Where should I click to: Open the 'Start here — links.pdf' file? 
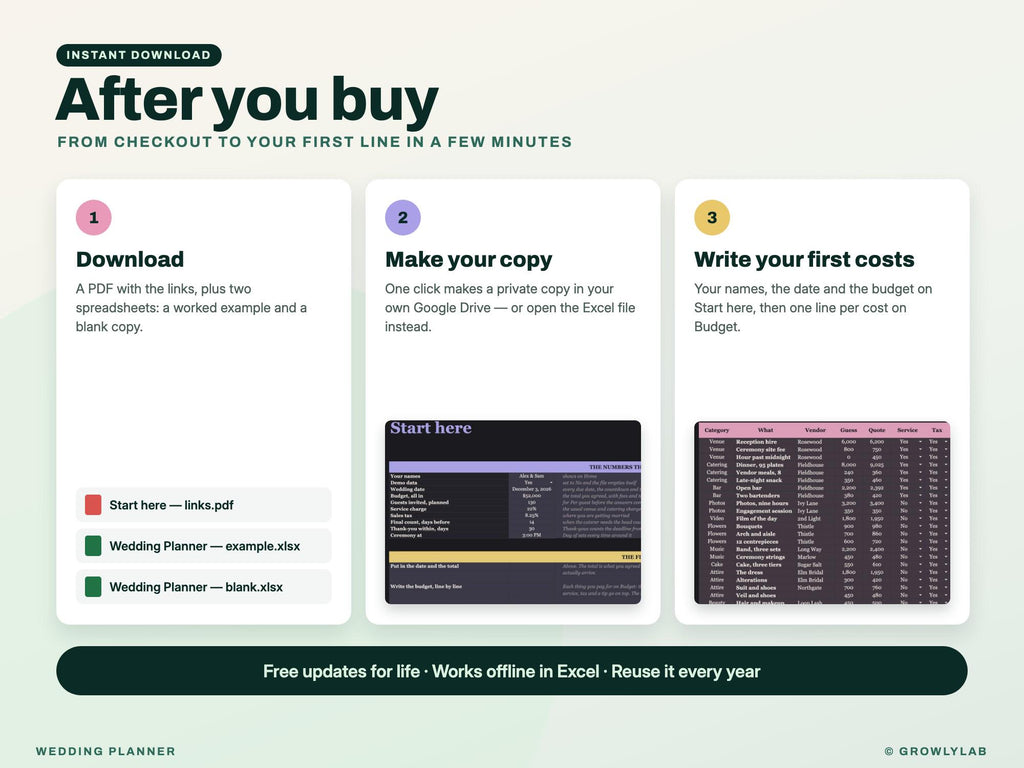[204, 505]
